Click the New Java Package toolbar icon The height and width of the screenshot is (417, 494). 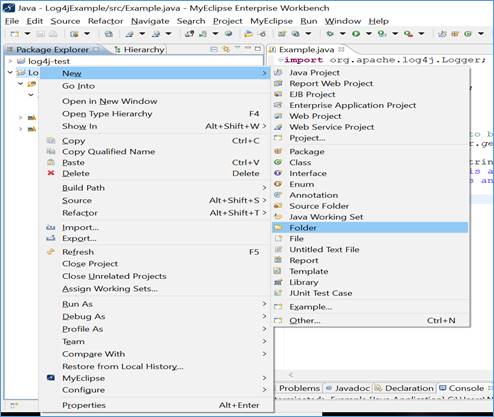pyautogui.click(x=455, y=34)
